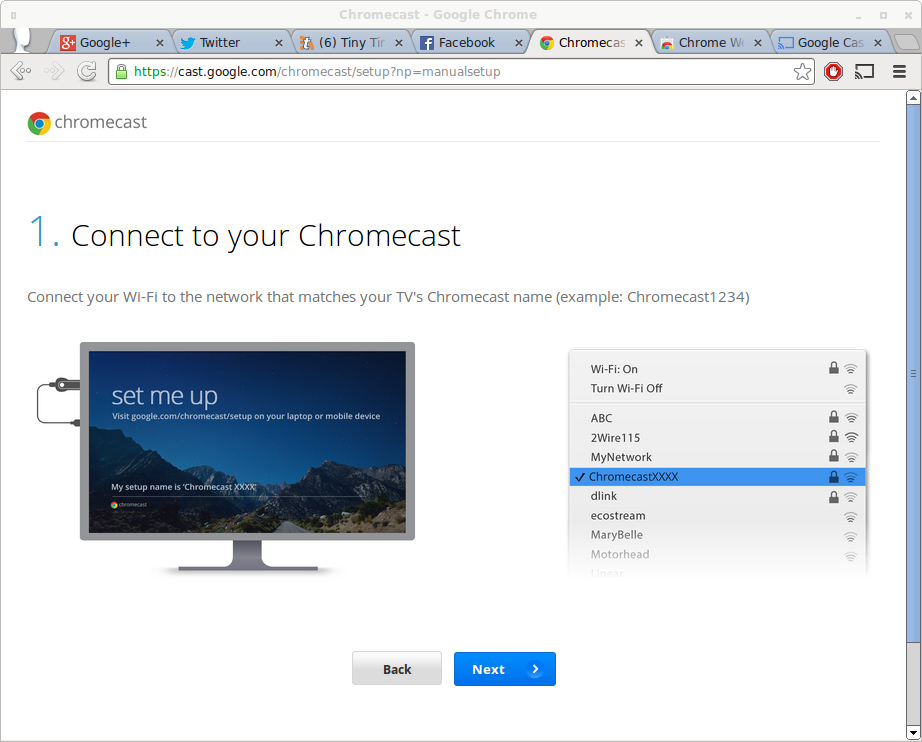
Task: Open the Chrome hamburger menu
Action: point(899,72)
